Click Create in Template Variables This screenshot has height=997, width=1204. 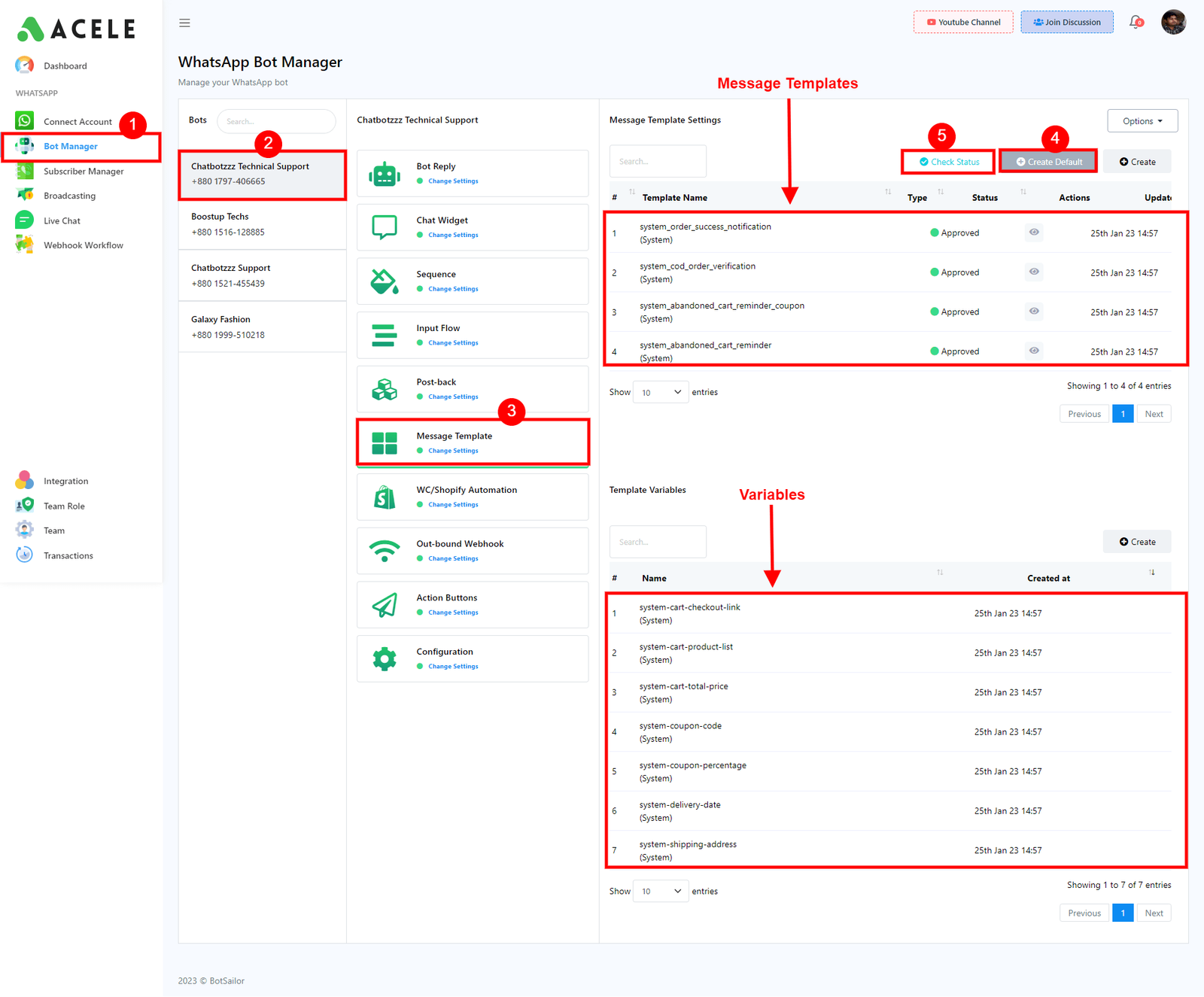coord(1137,542)
